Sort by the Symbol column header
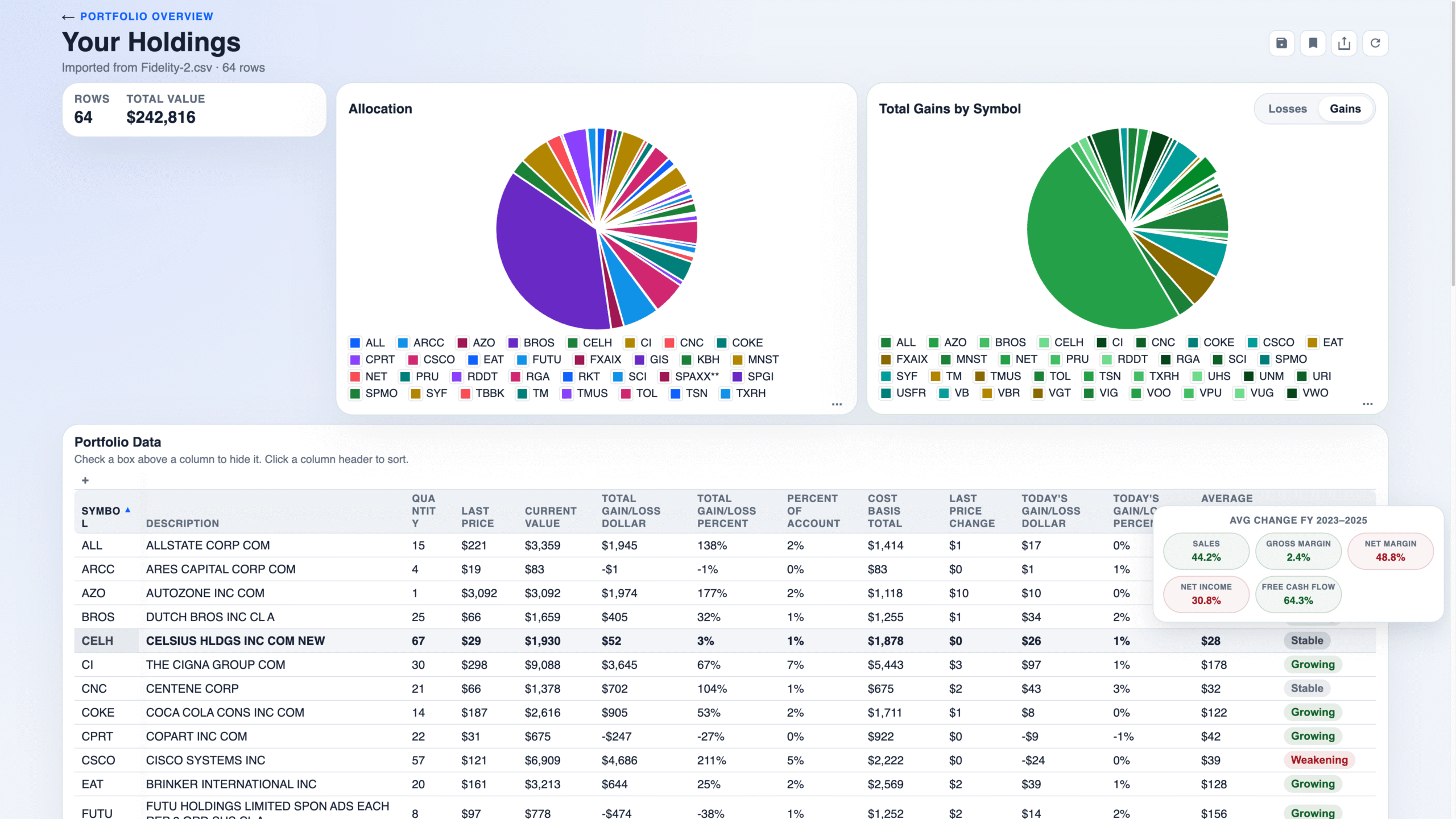 pyautogui.click(x=106, y=517)
